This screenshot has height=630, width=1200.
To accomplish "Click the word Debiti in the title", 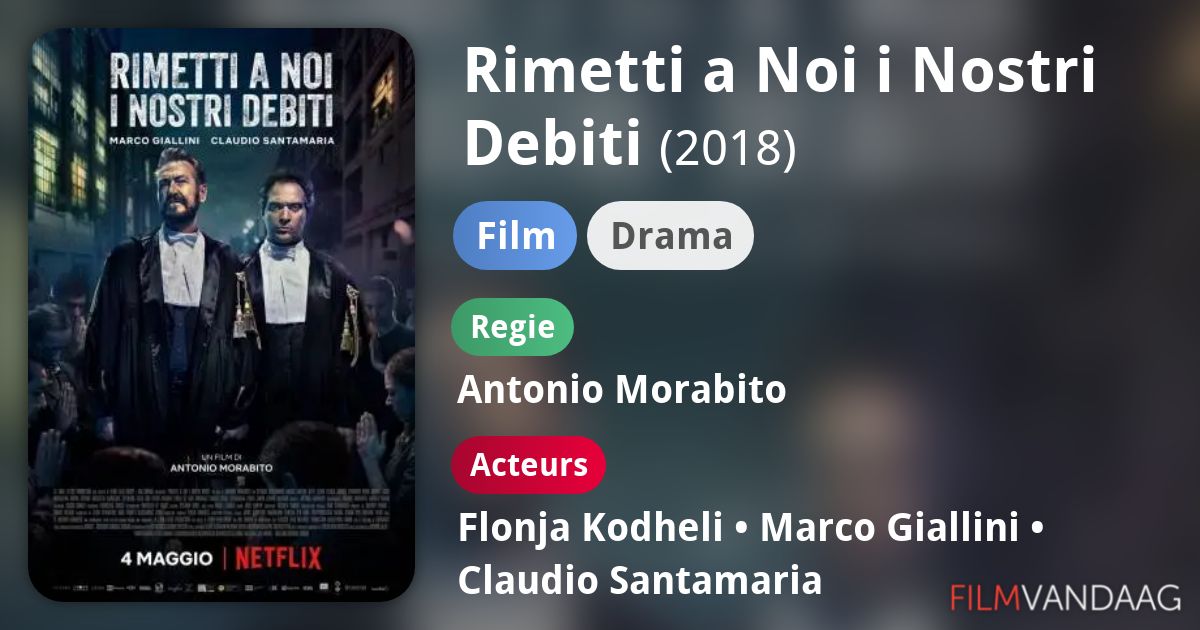I will click(553, 145).
